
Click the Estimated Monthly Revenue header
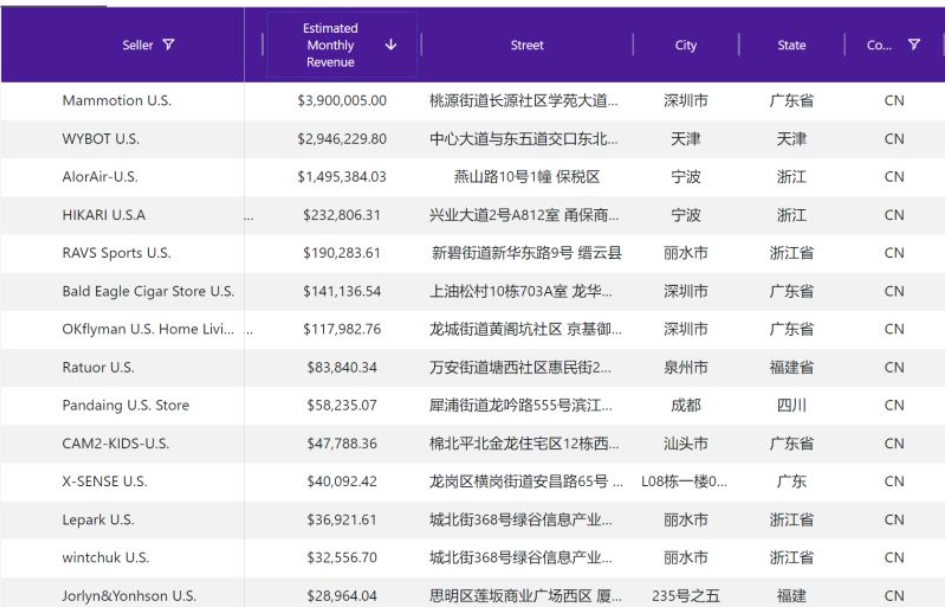[x=330, y=45]
